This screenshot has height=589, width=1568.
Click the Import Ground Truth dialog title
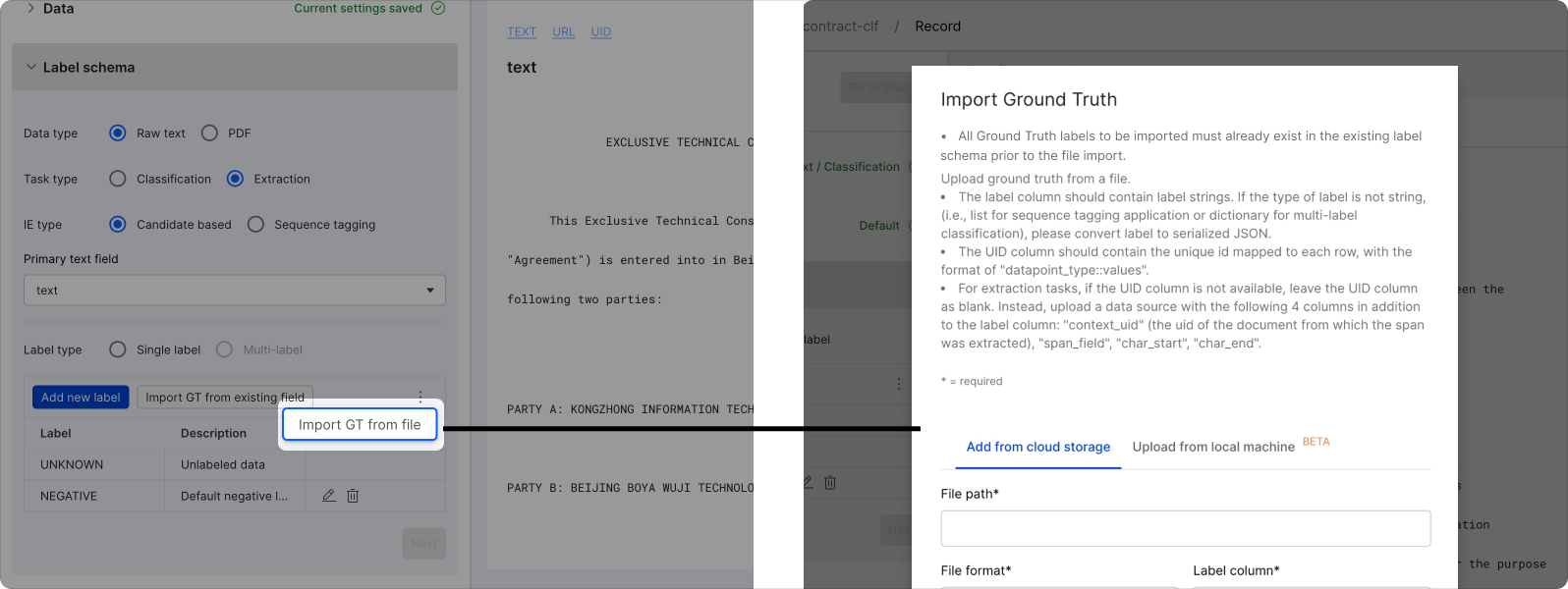click(1029, 99)
